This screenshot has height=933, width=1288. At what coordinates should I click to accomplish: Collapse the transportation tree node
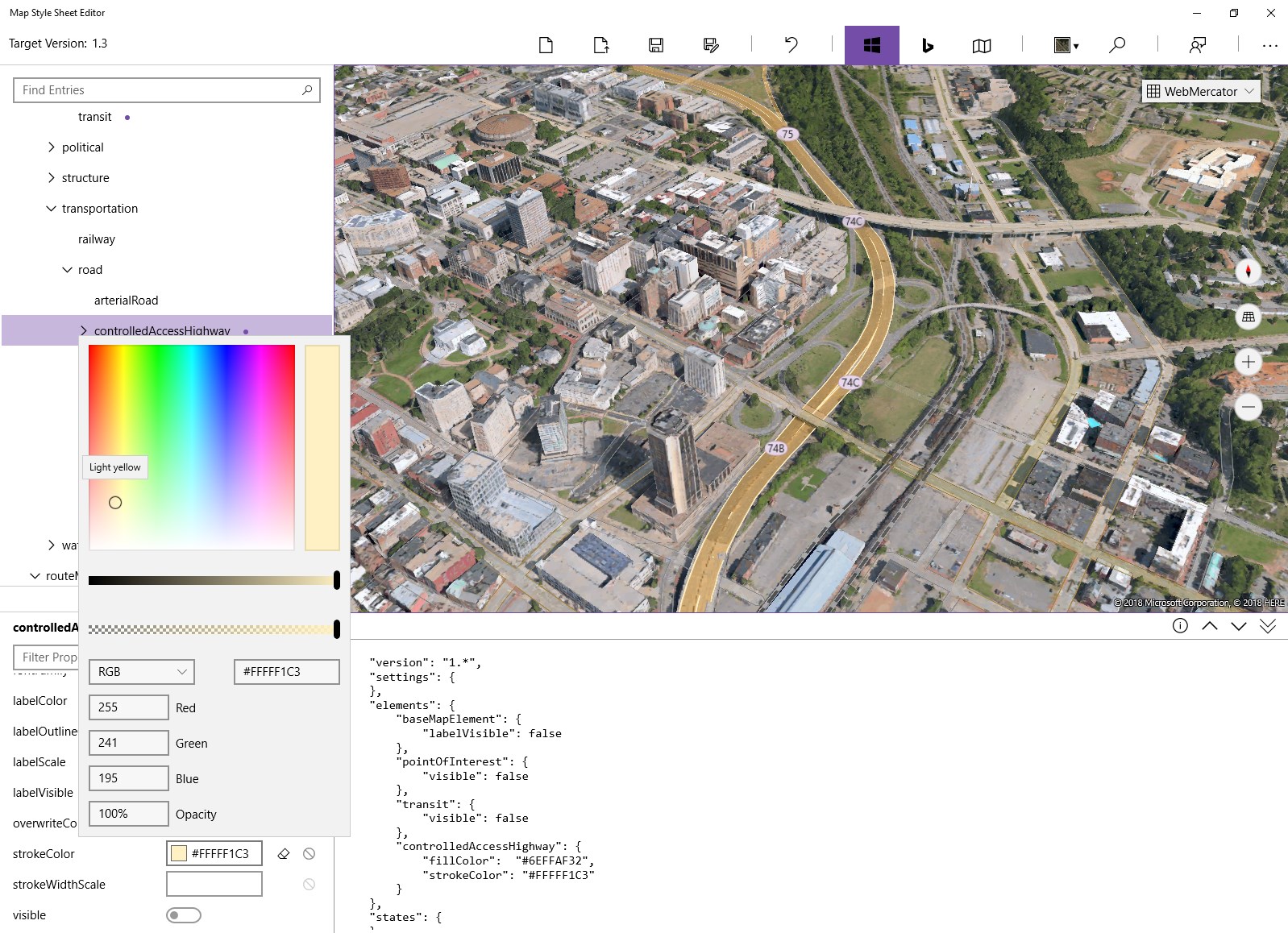[x=52, y=209]
